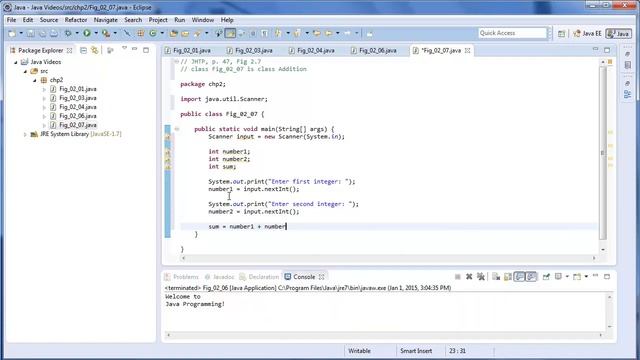Open the File menu

point(11,20)
